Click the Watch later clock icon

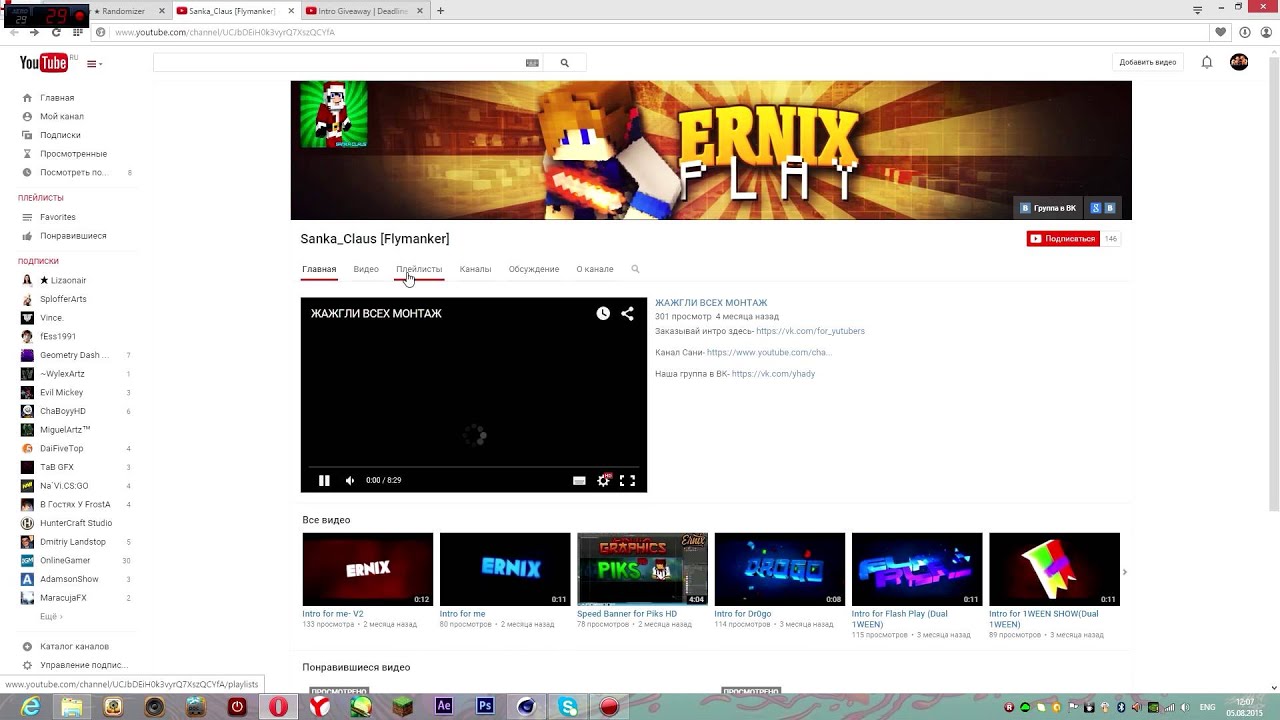603,314
